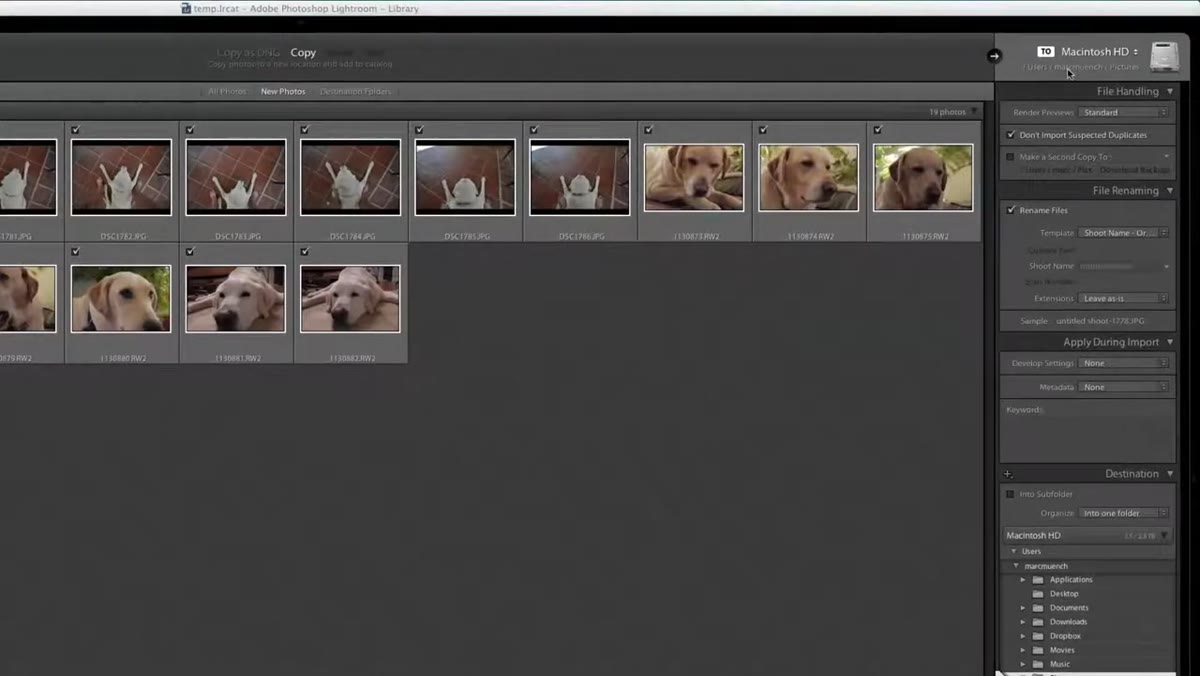Click the plus icon beside Destination panel

pyautogui.click(x=1007, y=474)
